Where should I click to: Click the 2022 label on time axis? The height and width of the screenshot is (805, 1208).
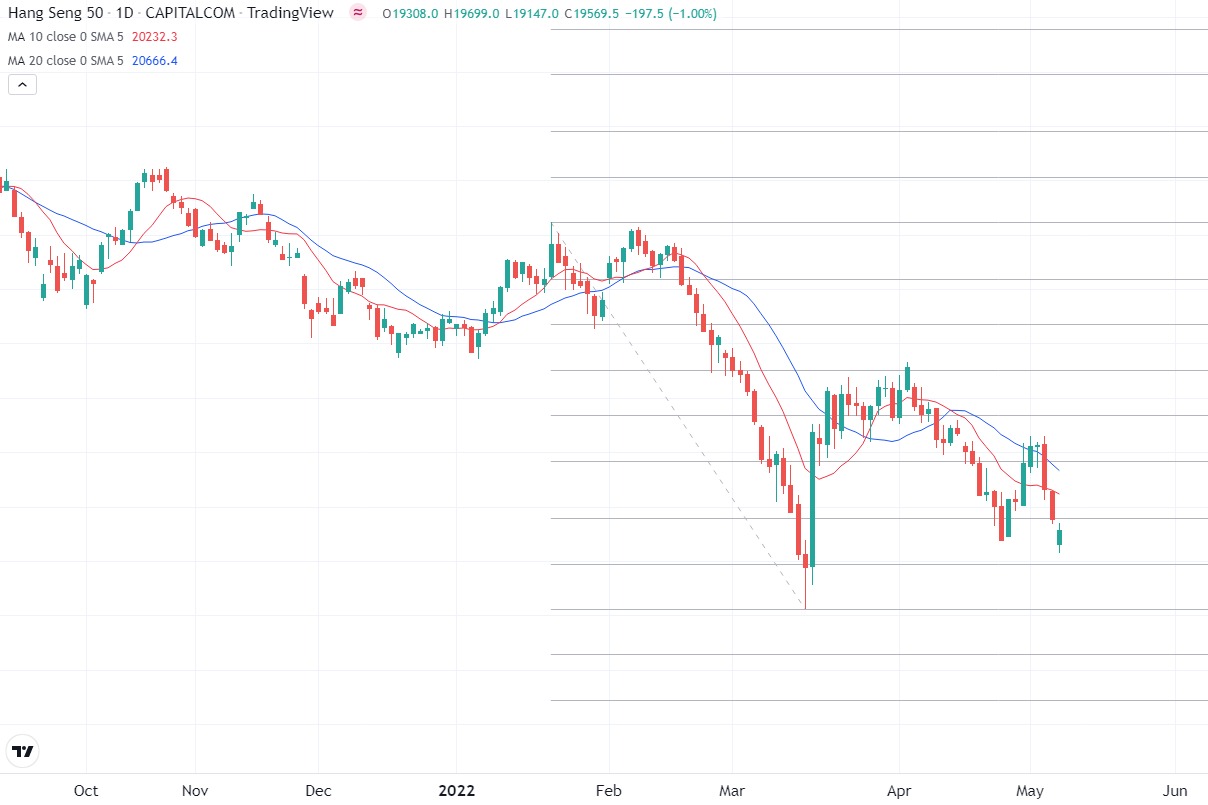point(455,791)
